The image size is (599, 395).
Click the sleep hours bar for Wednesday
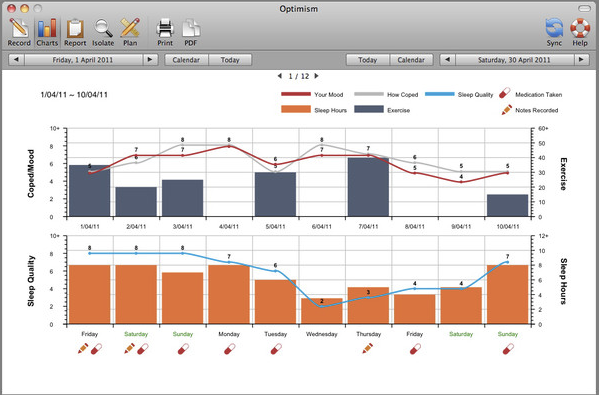pos(322,311)
